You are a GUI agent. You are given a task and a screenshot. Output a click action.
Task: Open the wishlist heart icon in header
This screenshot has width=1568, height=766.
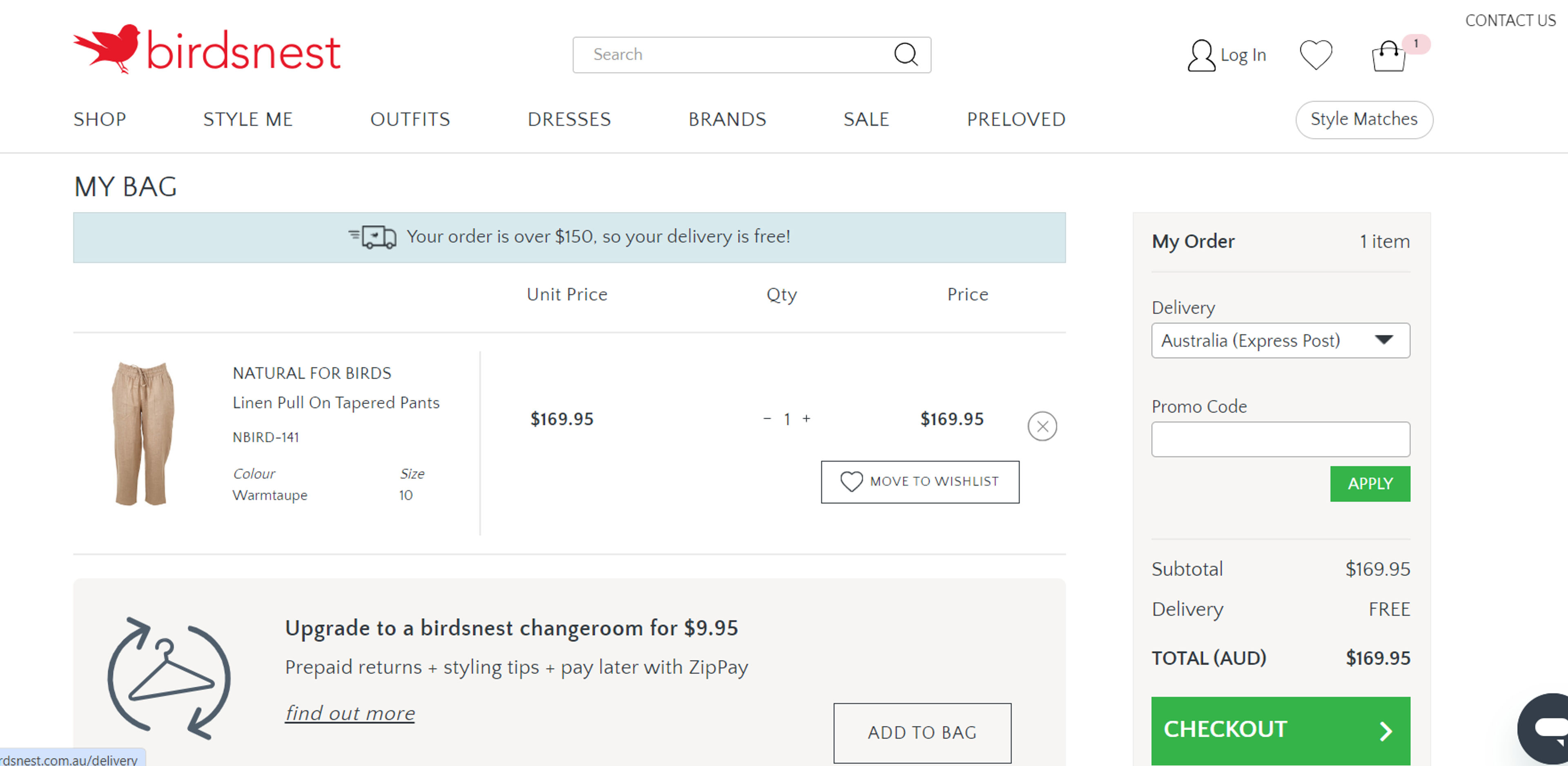point(1316,56)
